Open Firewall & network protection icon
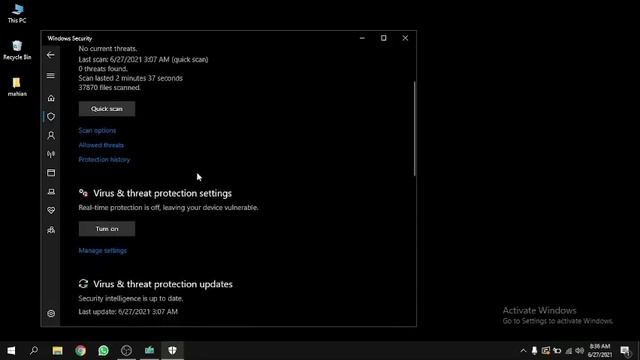Image resolution: width=640 pixels, height=360 pixels. (51, 154)
